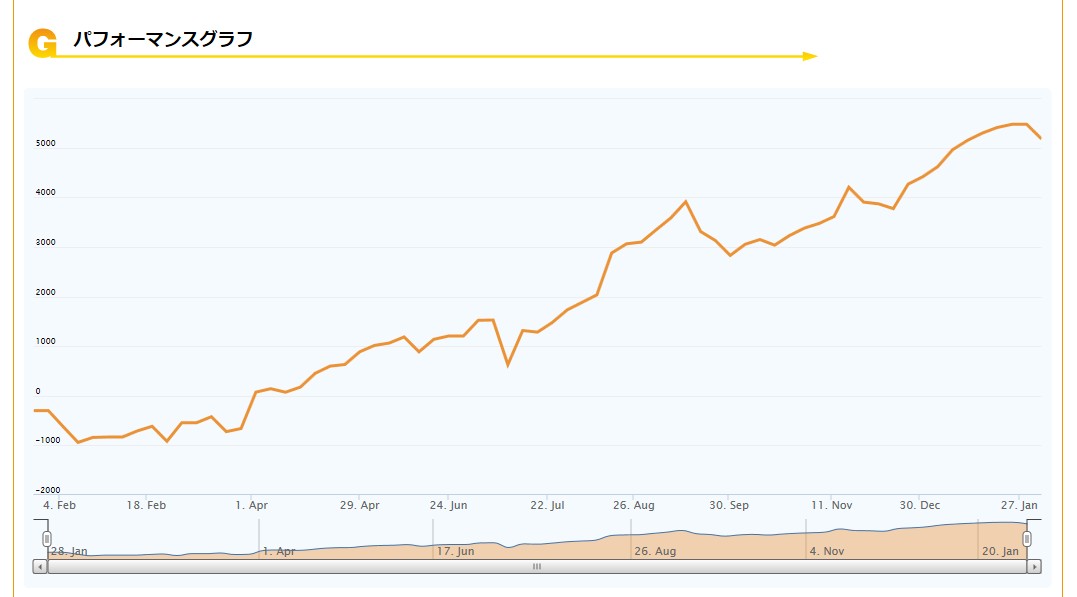Click the left navigator range handle
This screenshot has width=1077, height=597.
47,539
